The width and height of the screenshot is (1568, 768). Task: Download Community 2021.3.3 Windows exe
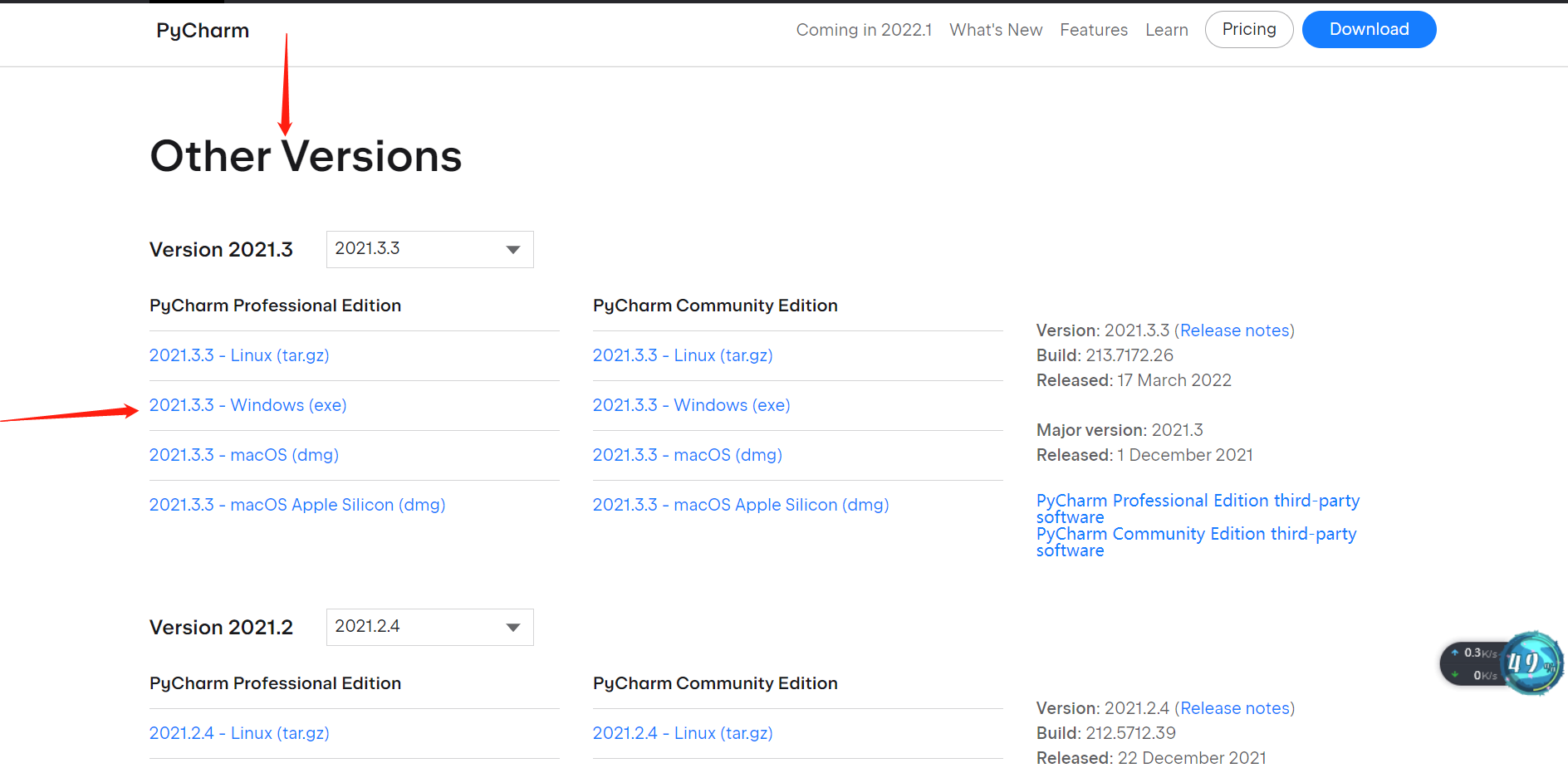click(691, 405)
